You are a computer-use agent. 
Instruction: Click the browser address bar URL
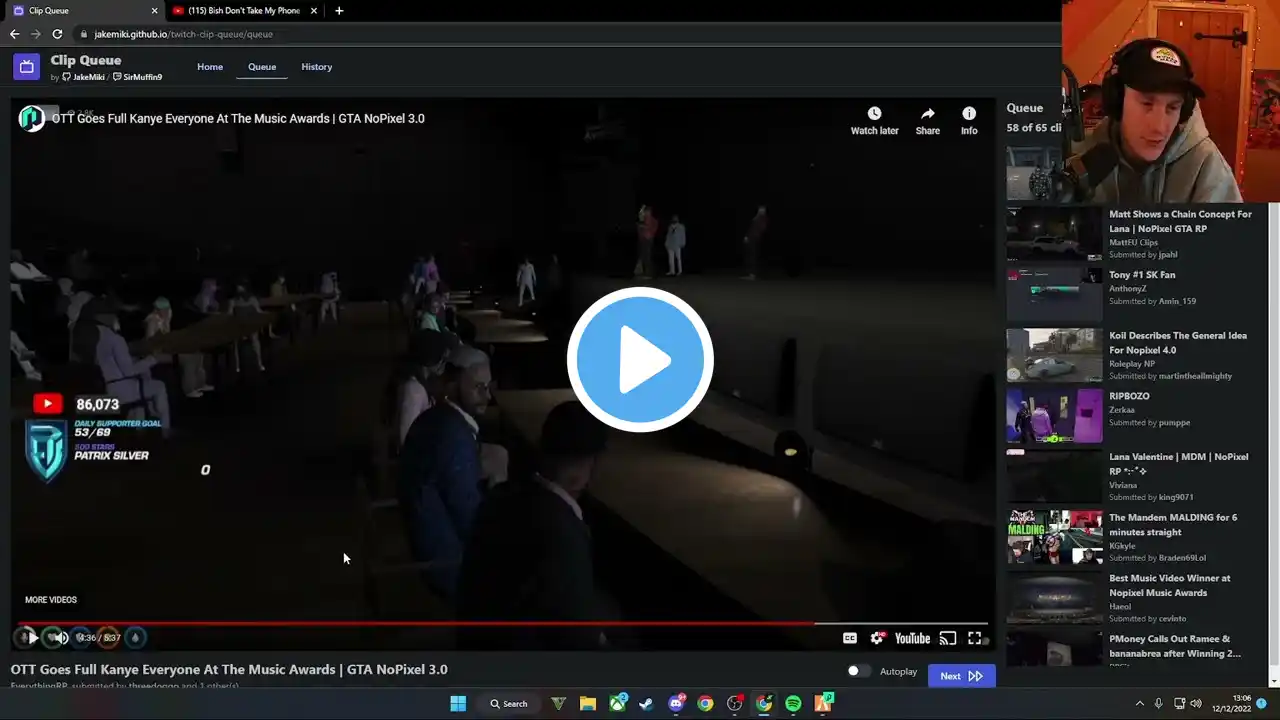[x=183, y=34]
